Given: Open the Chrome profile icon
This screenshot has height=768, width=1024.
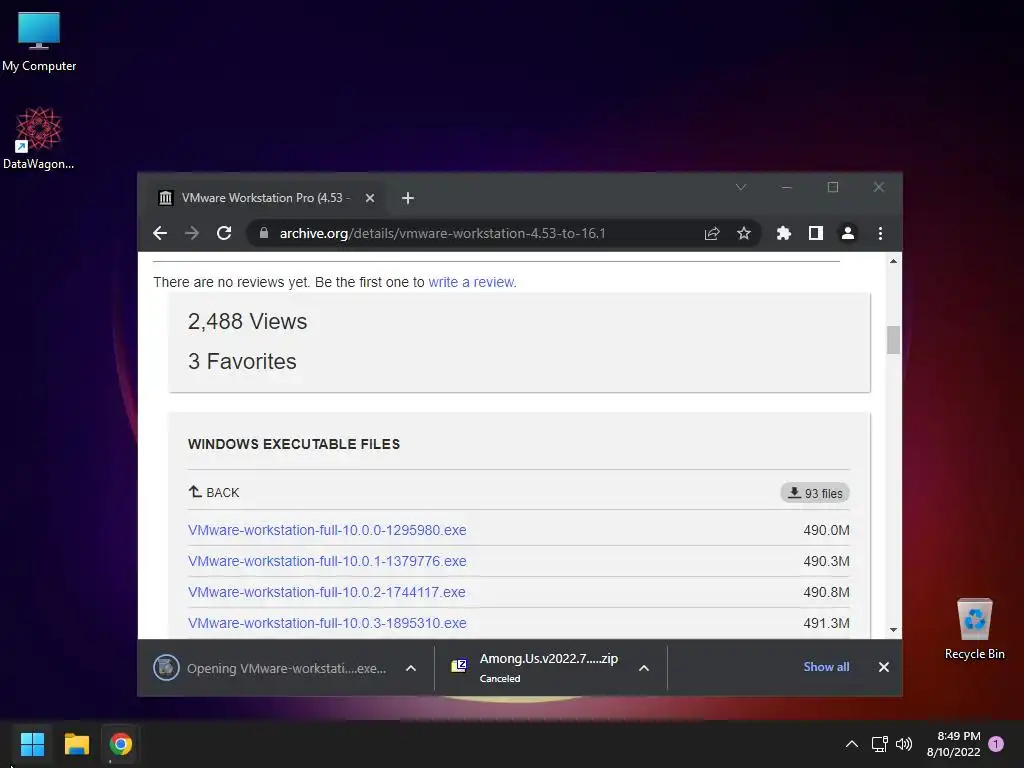Looking at the screenshot, I should coord(848,233).
